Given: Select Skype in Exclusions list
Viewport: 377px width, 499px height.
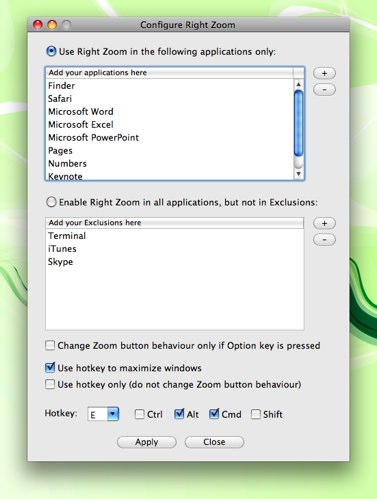Looking at the screenshot, I should [x=174, y=262].
